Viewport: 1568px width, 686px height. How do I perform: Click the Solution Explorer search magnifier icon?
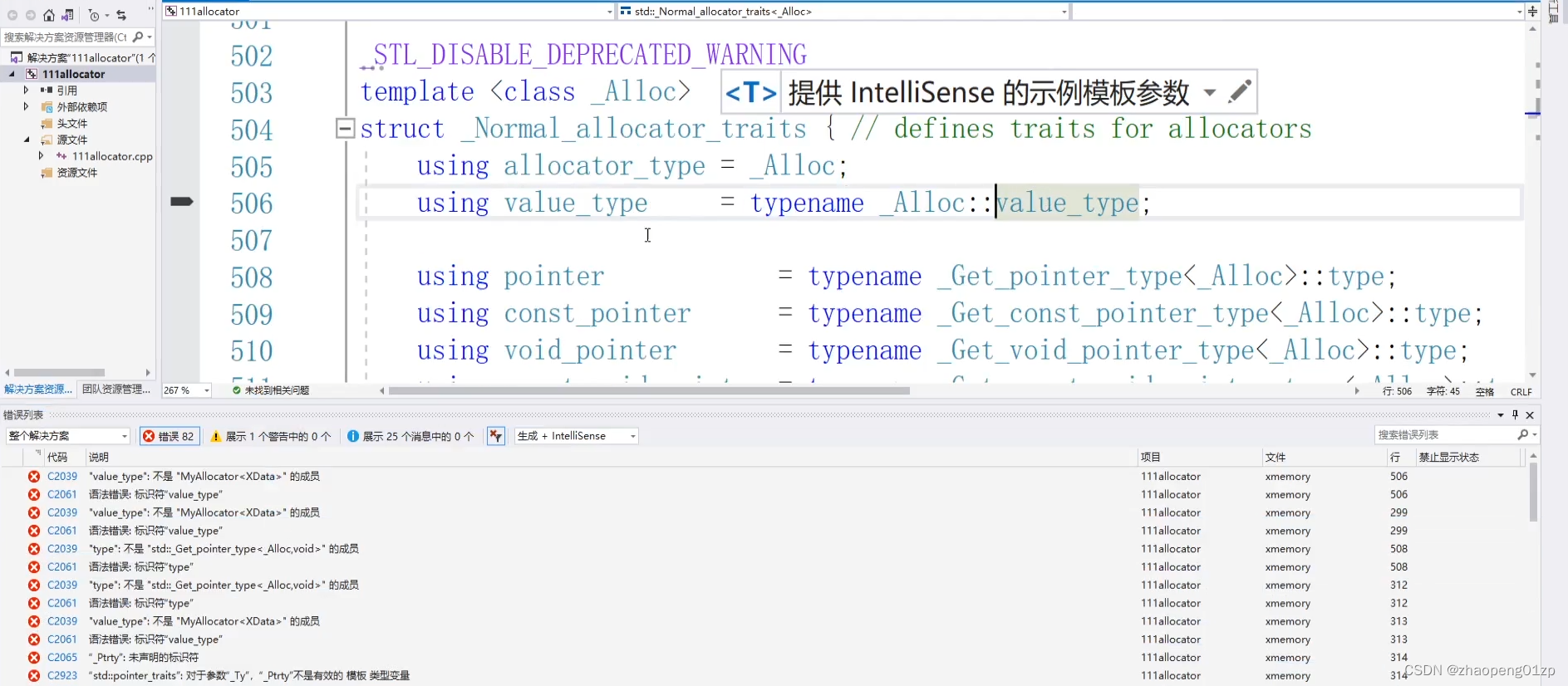[x=138, y=37]
